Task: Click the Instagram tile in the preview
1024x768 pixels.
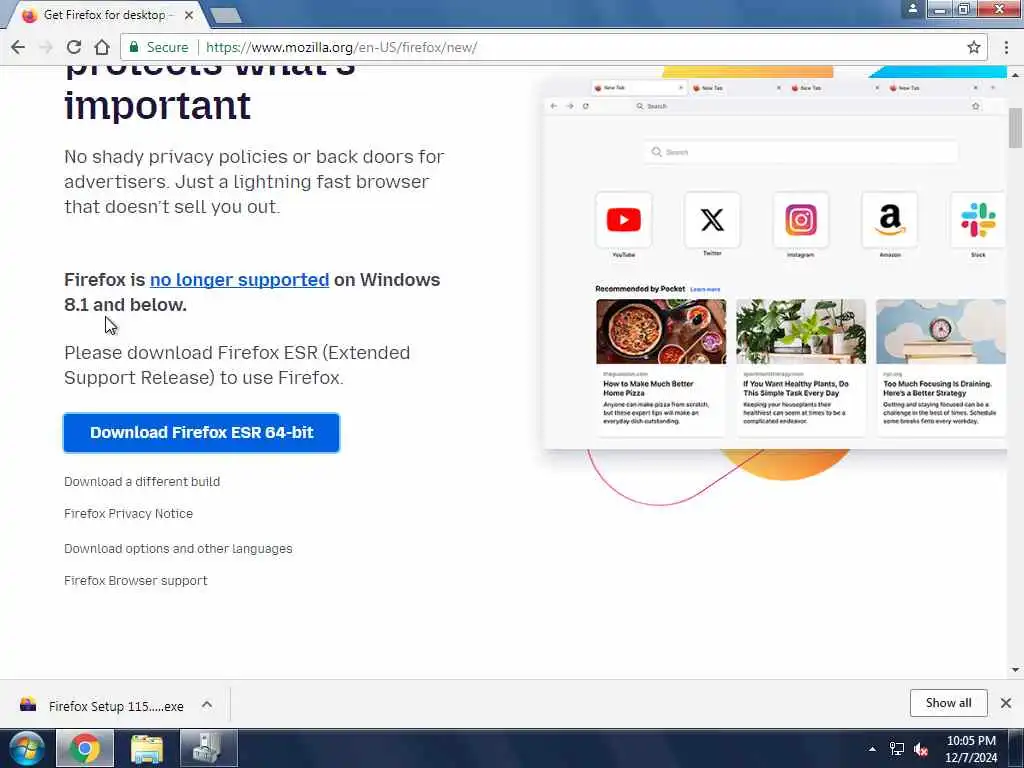Action: (x=801, y=220)
